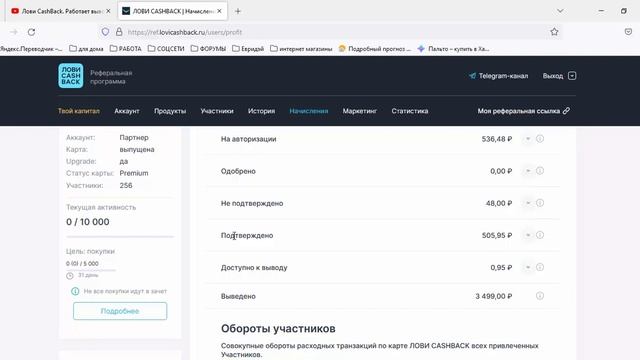
Task: Open the Пальто – купить bookmark
Action: (x=453, y=49)
